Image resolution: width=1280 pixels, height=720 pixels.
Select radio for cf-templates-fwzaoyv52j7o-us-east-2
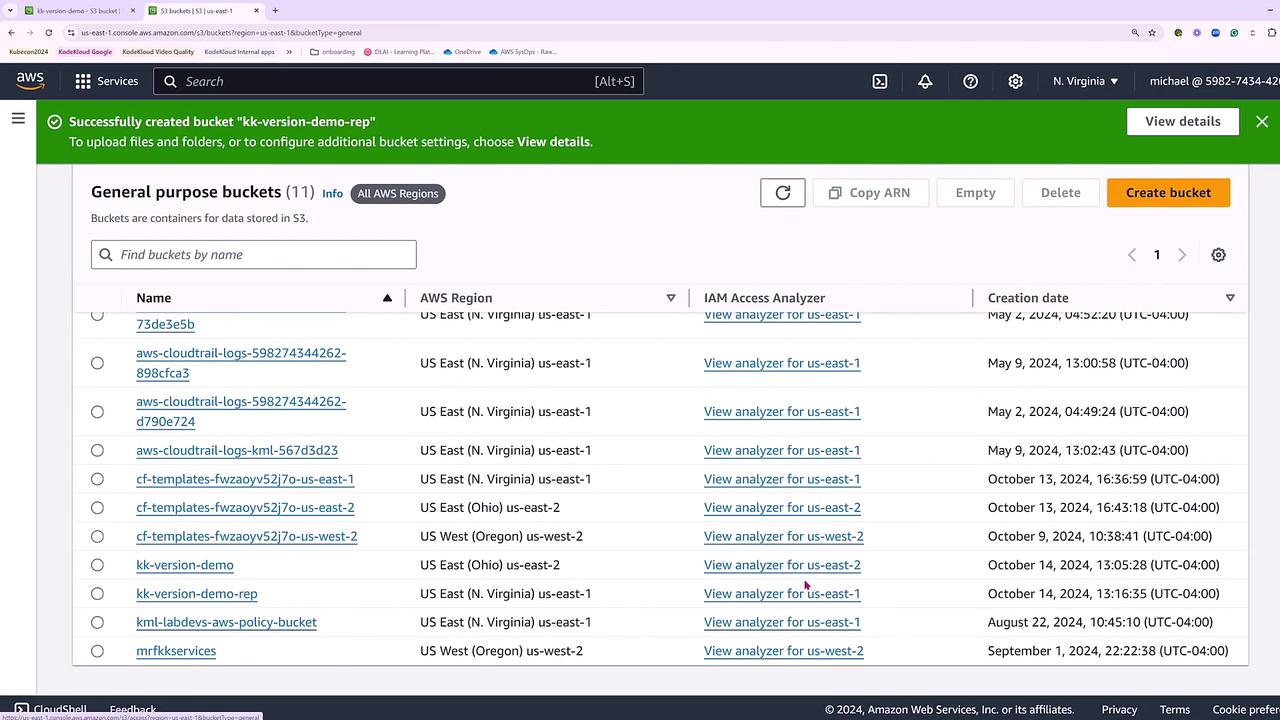97,508
